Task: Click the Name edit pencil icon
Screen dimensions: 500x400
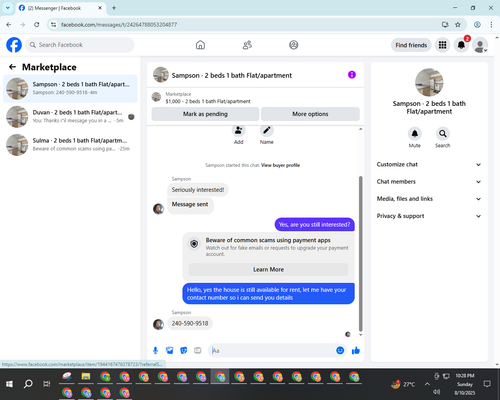Action: tap(267, 131)
